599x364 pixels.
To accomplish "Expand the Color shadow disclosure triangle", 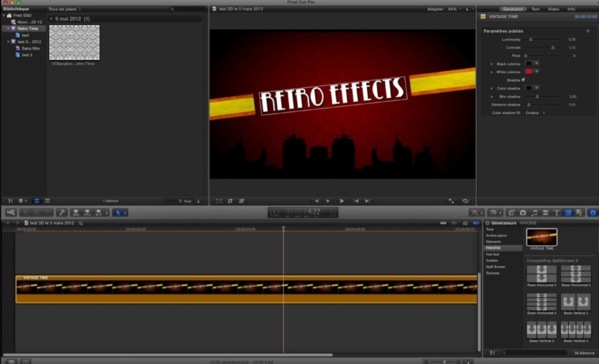I will [x=492, y=88].
